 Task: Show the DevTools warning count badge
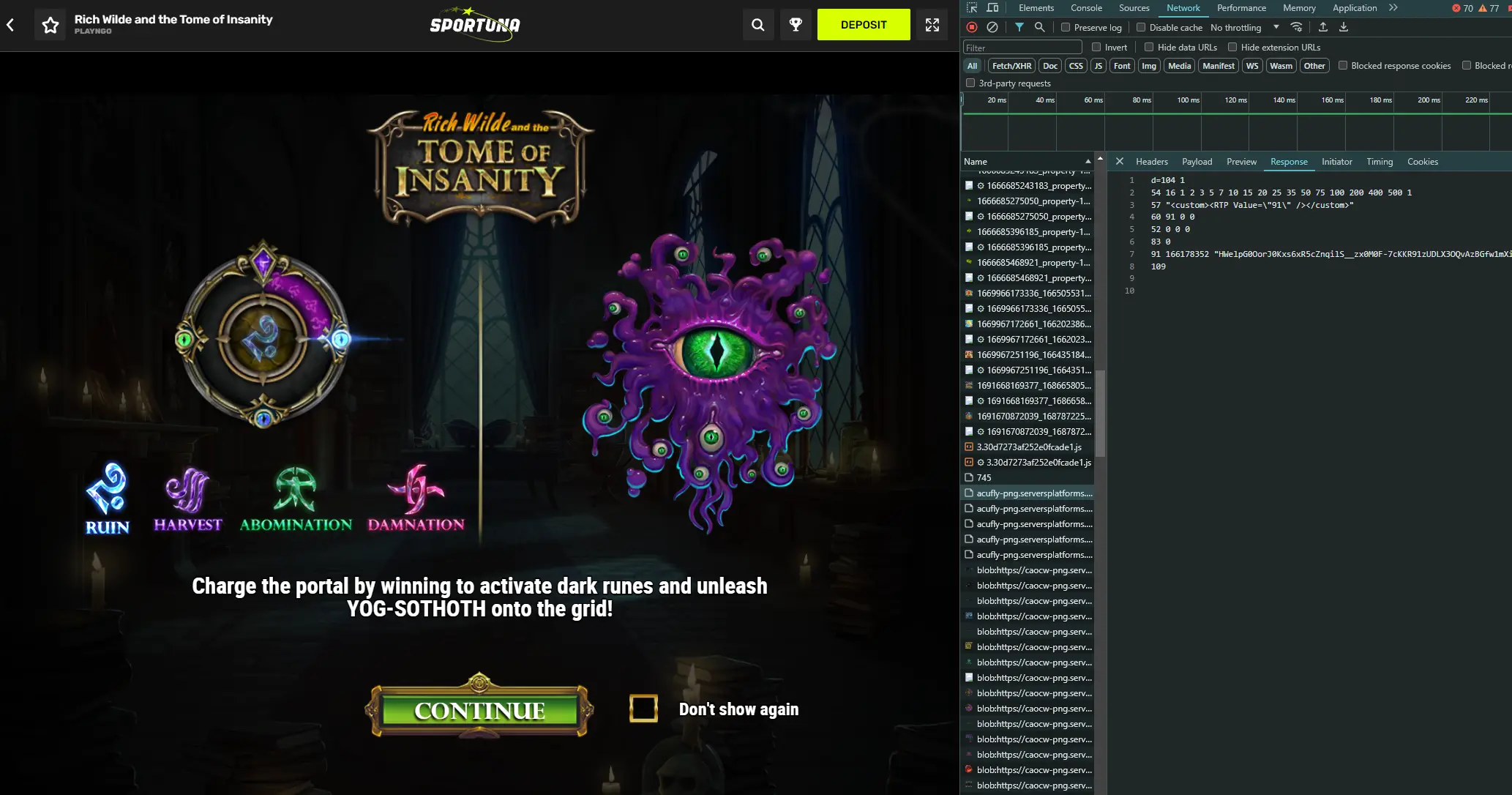coord(1489,8)
